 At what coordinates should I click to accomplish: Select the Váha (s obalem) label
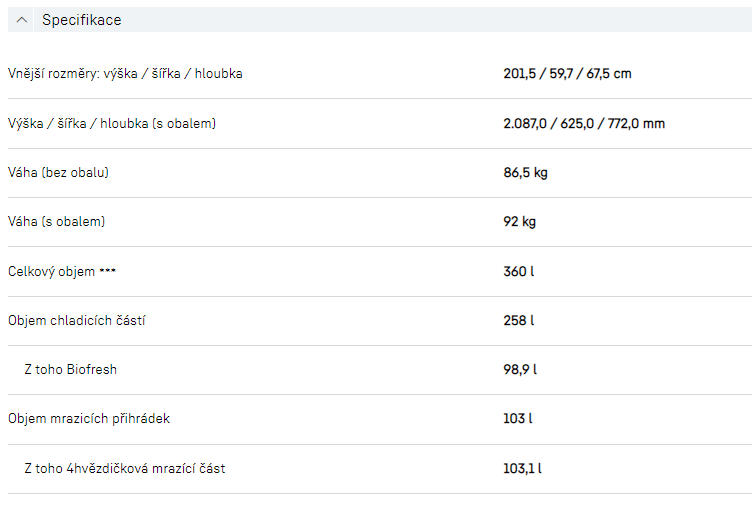coord(56,222)
